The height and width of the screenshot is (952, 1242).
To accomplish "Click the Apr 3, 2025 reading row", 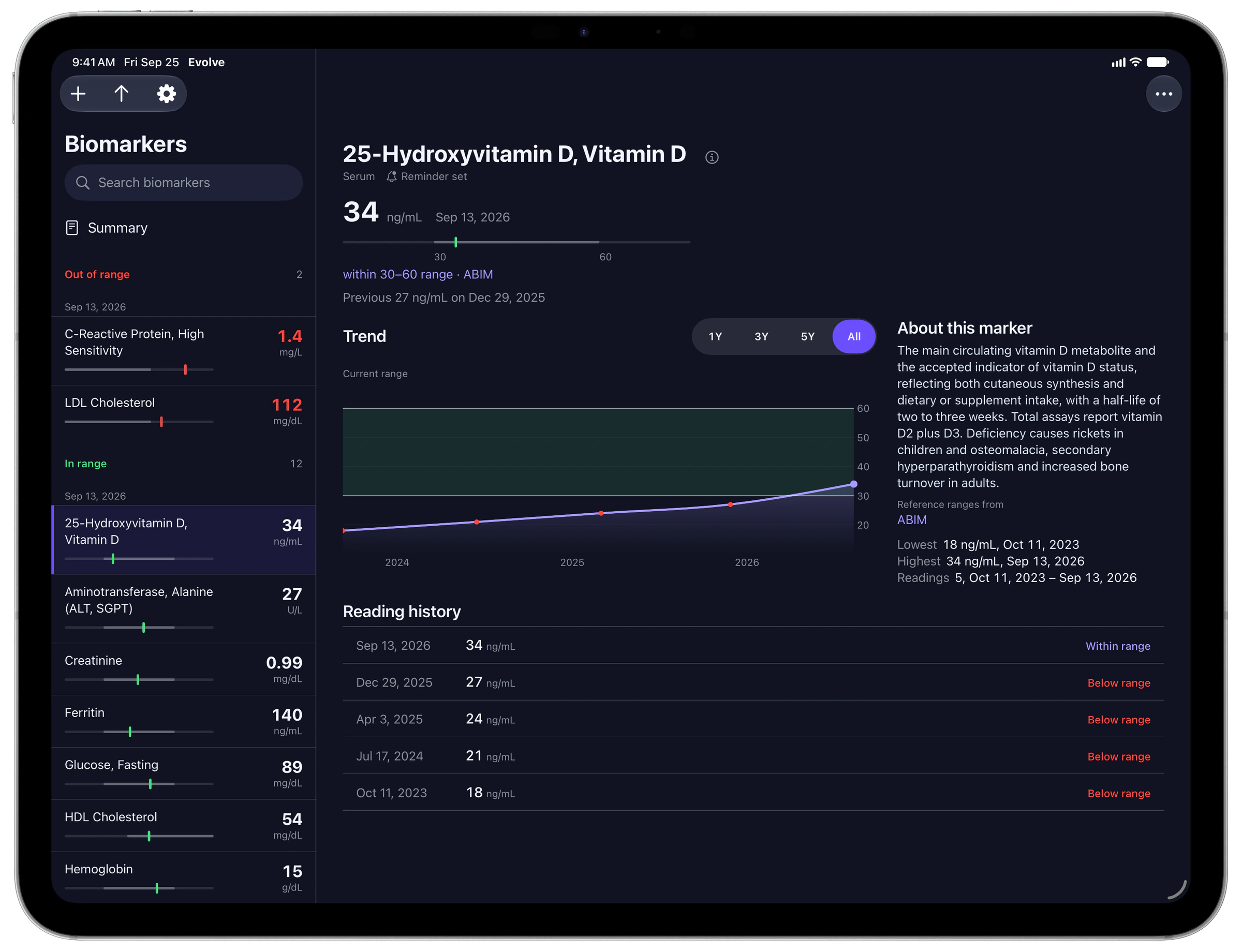I will [753, 719].
